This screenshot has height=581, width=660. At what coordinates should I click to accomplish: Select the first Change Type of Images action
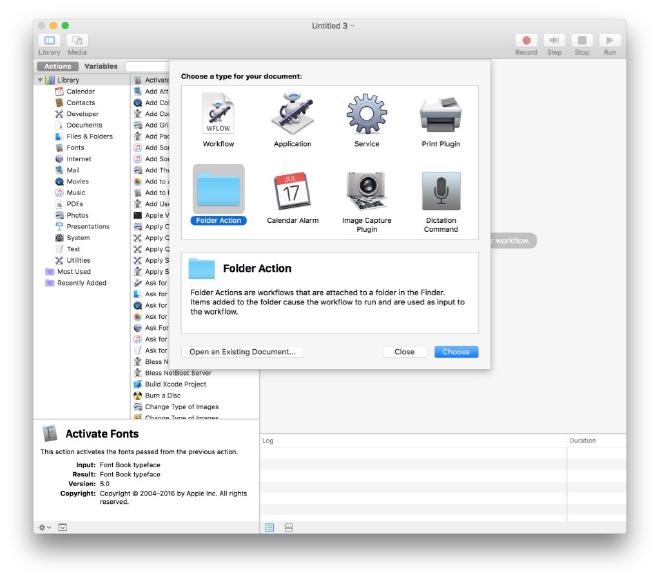181,407
